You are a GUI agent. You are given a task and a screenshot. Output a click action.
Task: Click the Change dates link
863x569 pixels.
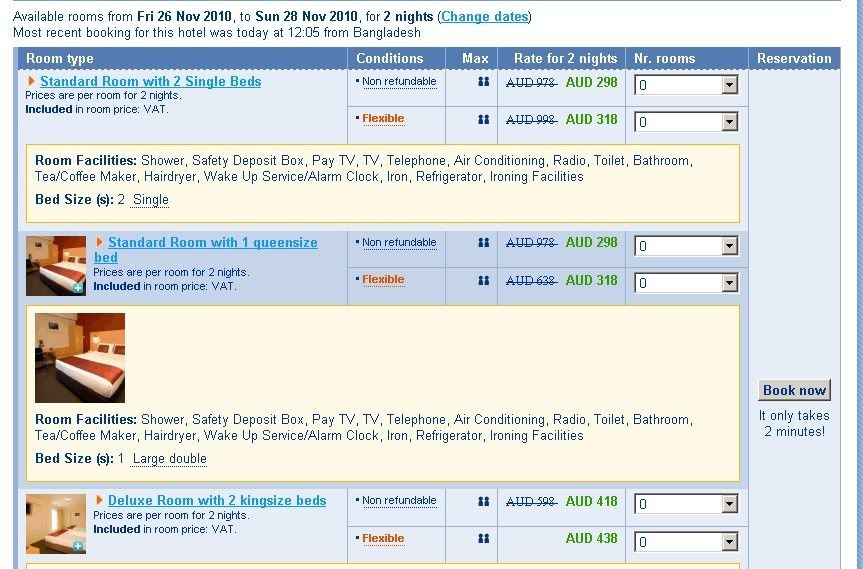[484, 17]
